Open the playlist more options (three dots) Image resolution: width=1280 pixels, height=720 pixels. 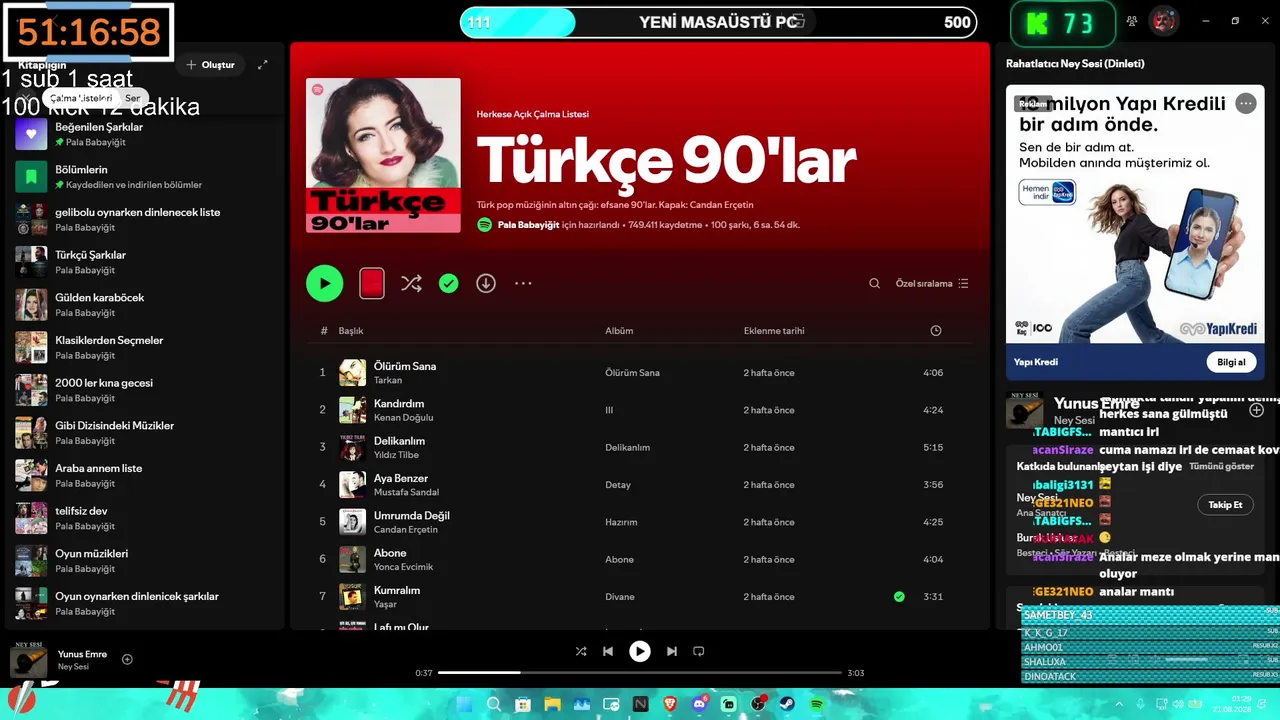point(523,283)
